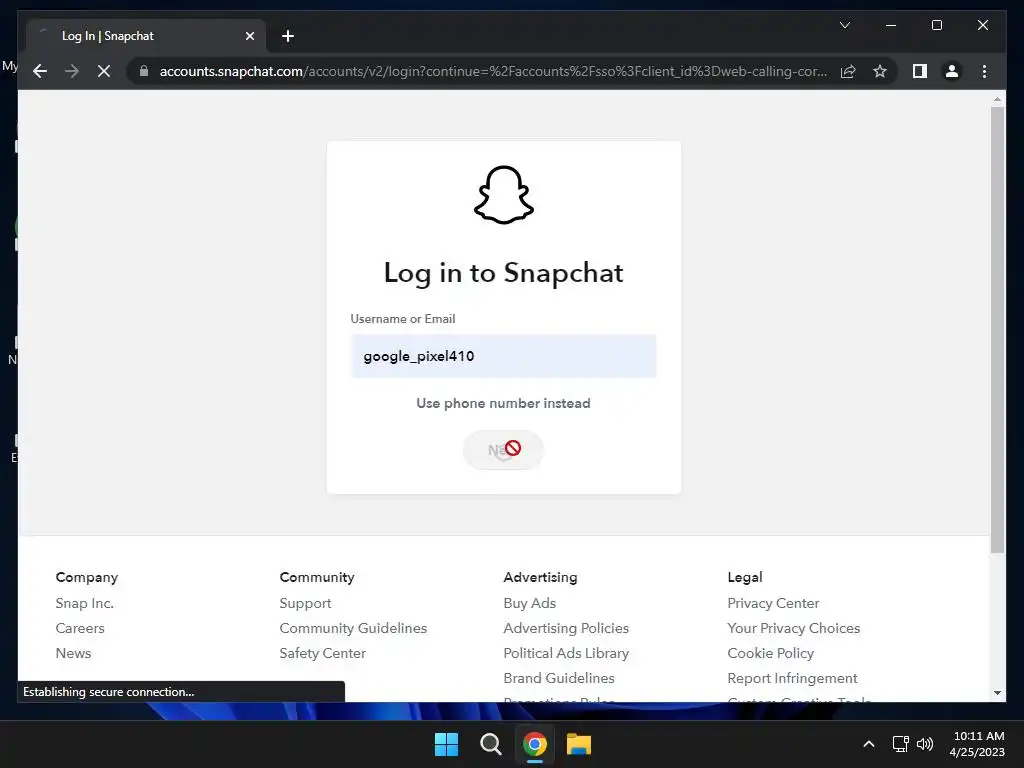Open network status tray icon
The image size is (1024, 768).
pos(901,744)
